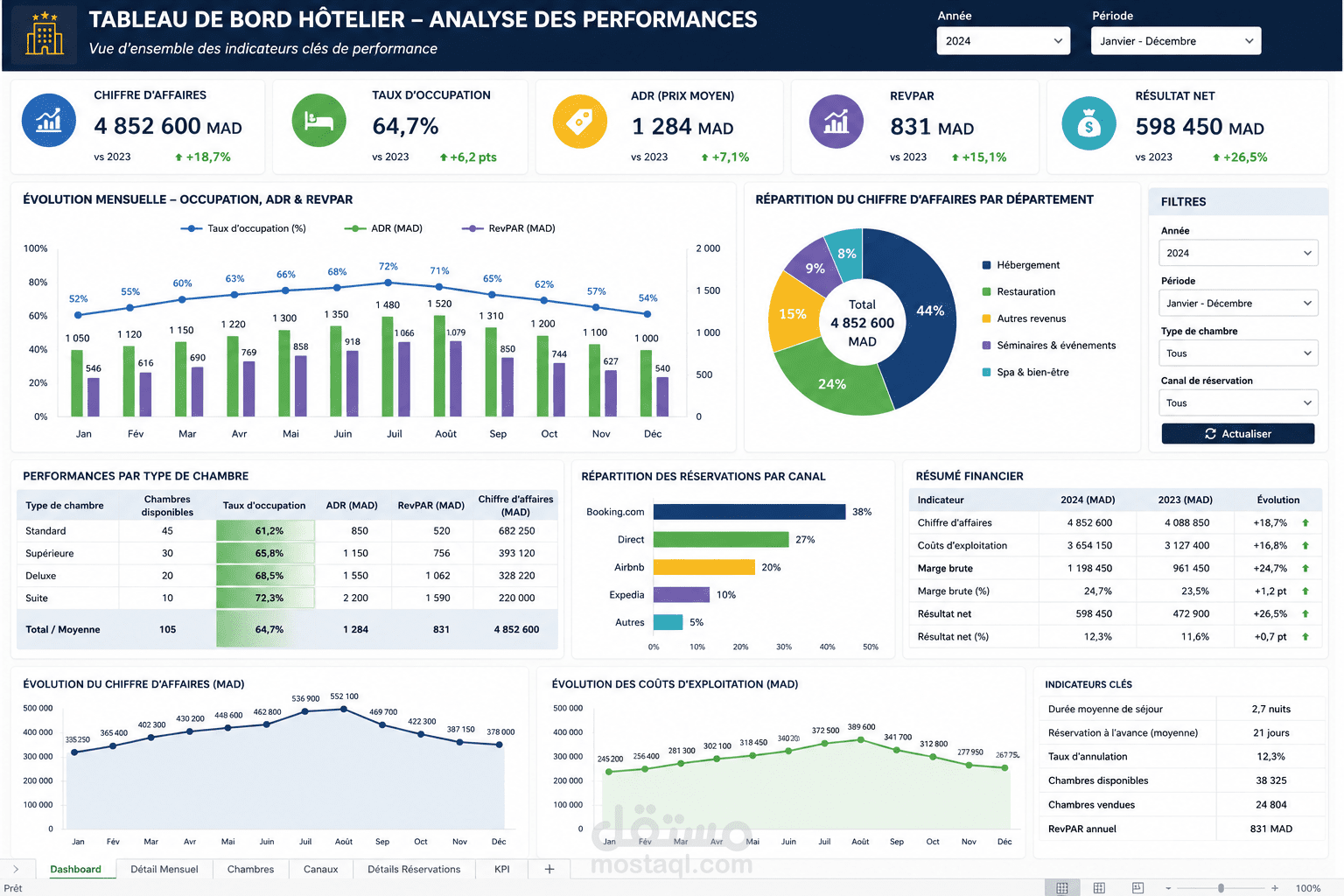Click the 552 100 Août data label

tap(344, 697)
